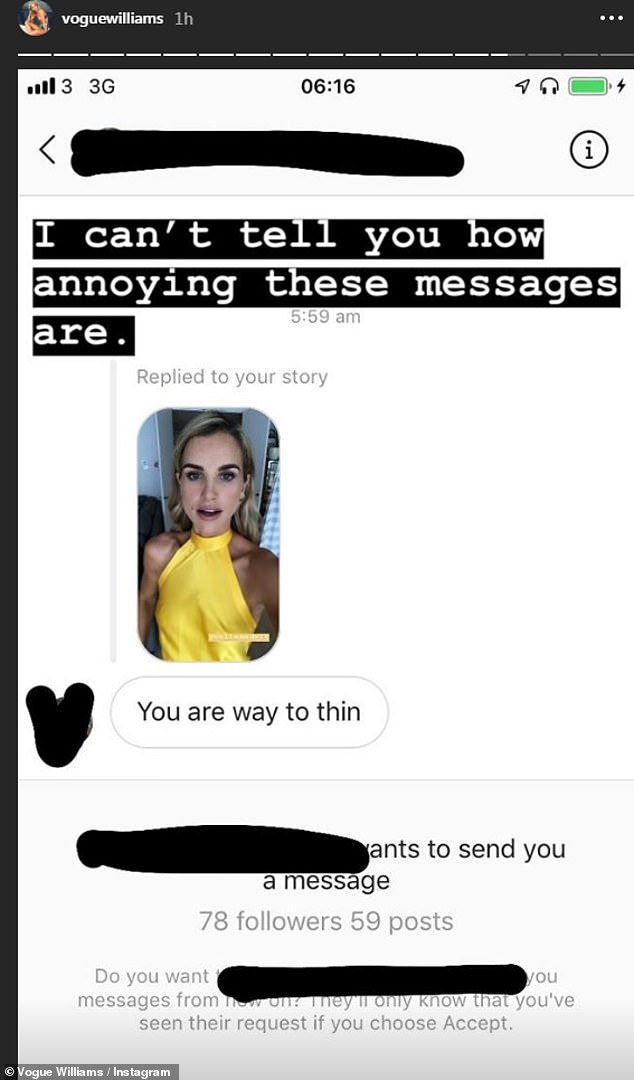The image size is (634, 1080).
Task: Open the three-dots story options menu
Action: click(x=611, y=19)
